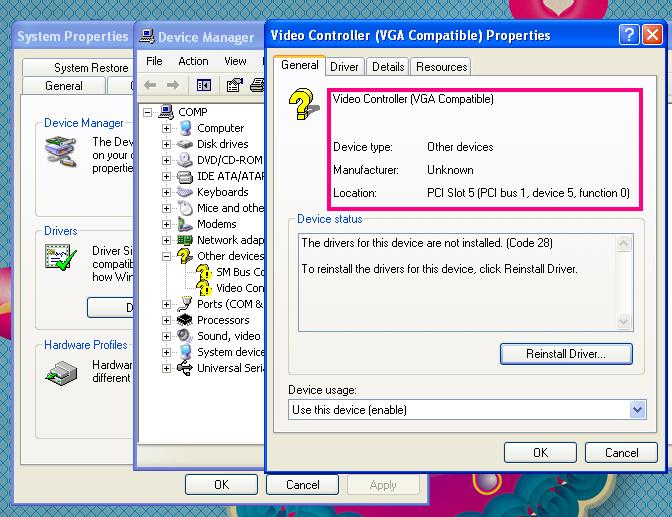Select the Ports (COM & LPT) icon

[x=185, y=304]
